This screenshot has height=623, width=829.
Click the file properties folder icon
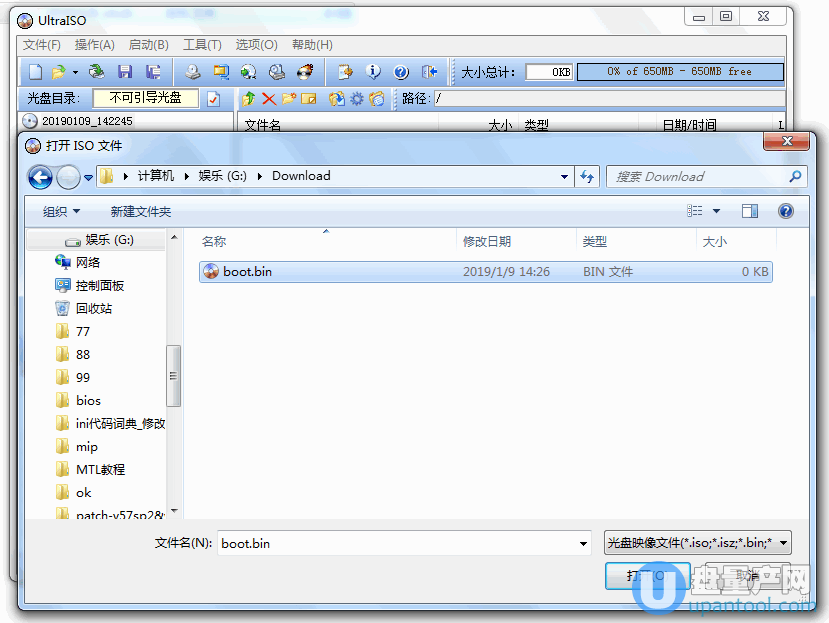pyautogui.click(x=376, y=99)
